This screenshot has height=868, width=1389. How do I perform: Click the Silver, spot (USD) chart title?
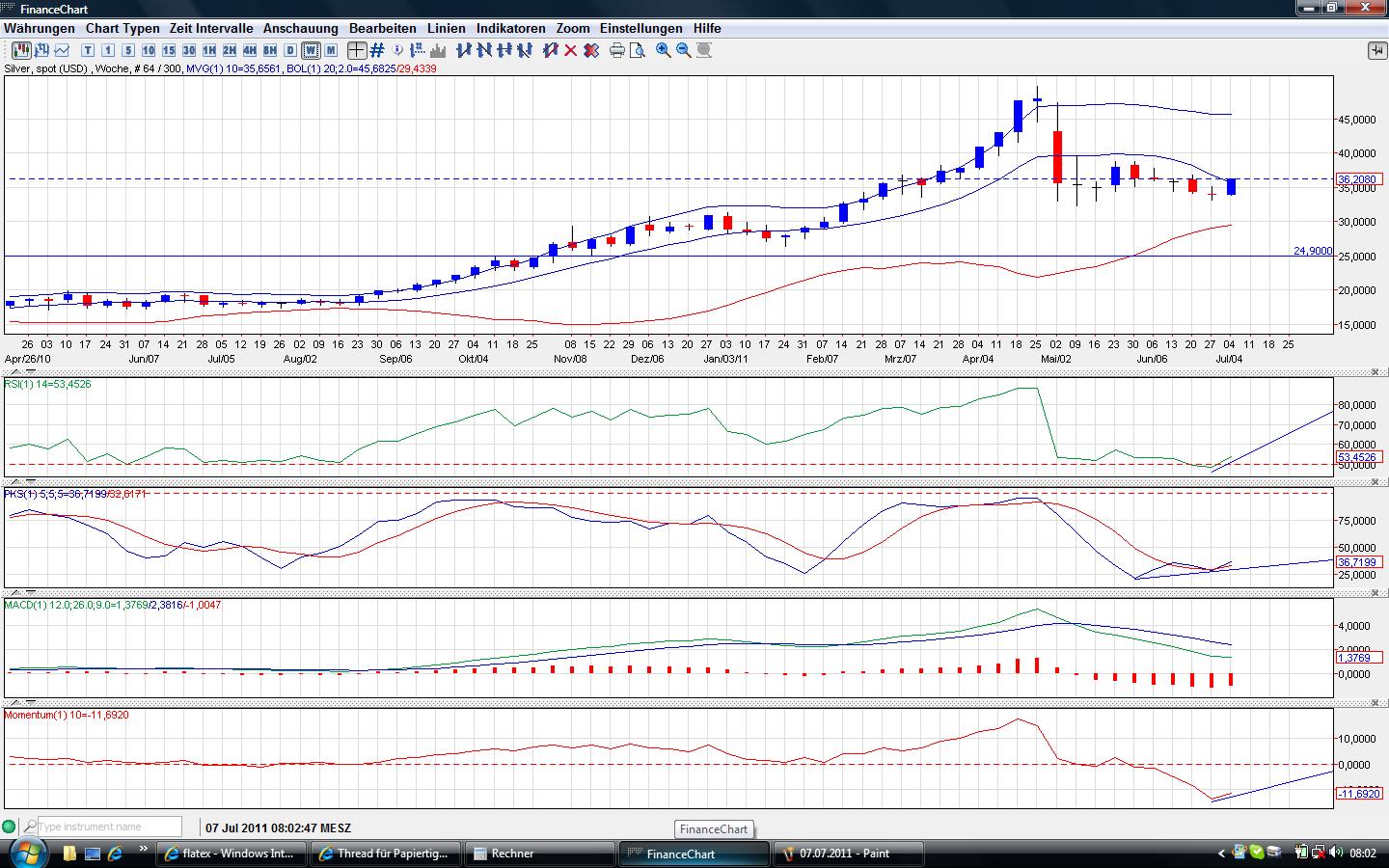(46, 68)
